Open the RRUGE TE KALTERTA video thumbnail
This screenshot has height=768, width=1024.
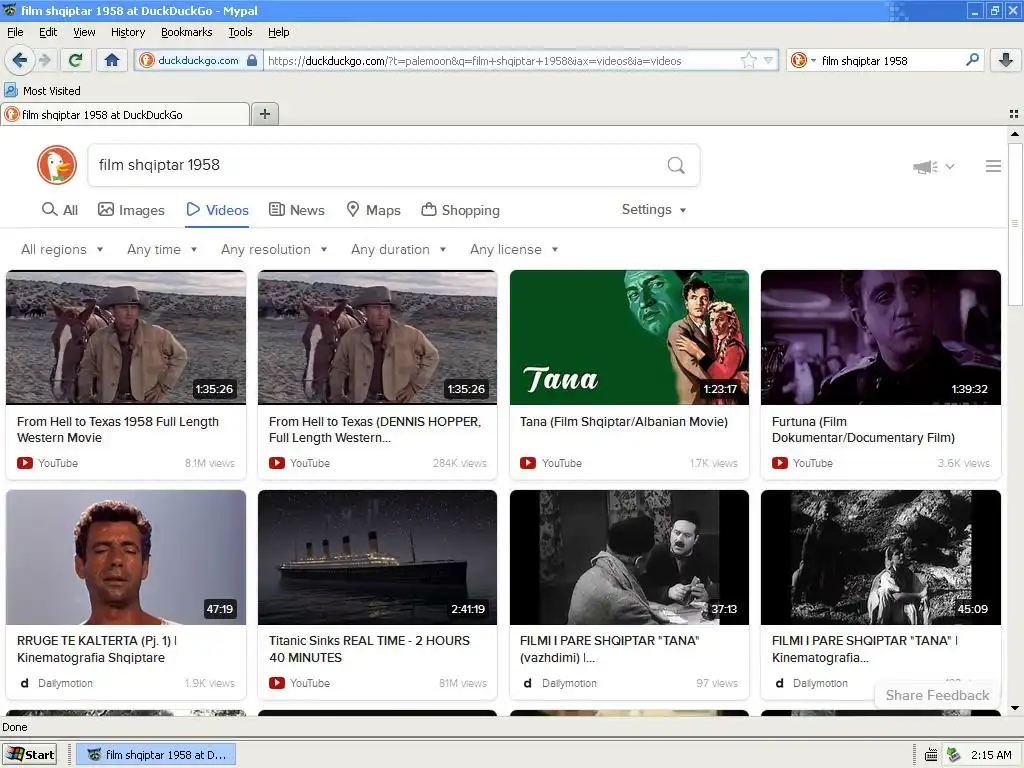[x=126, y=558]
